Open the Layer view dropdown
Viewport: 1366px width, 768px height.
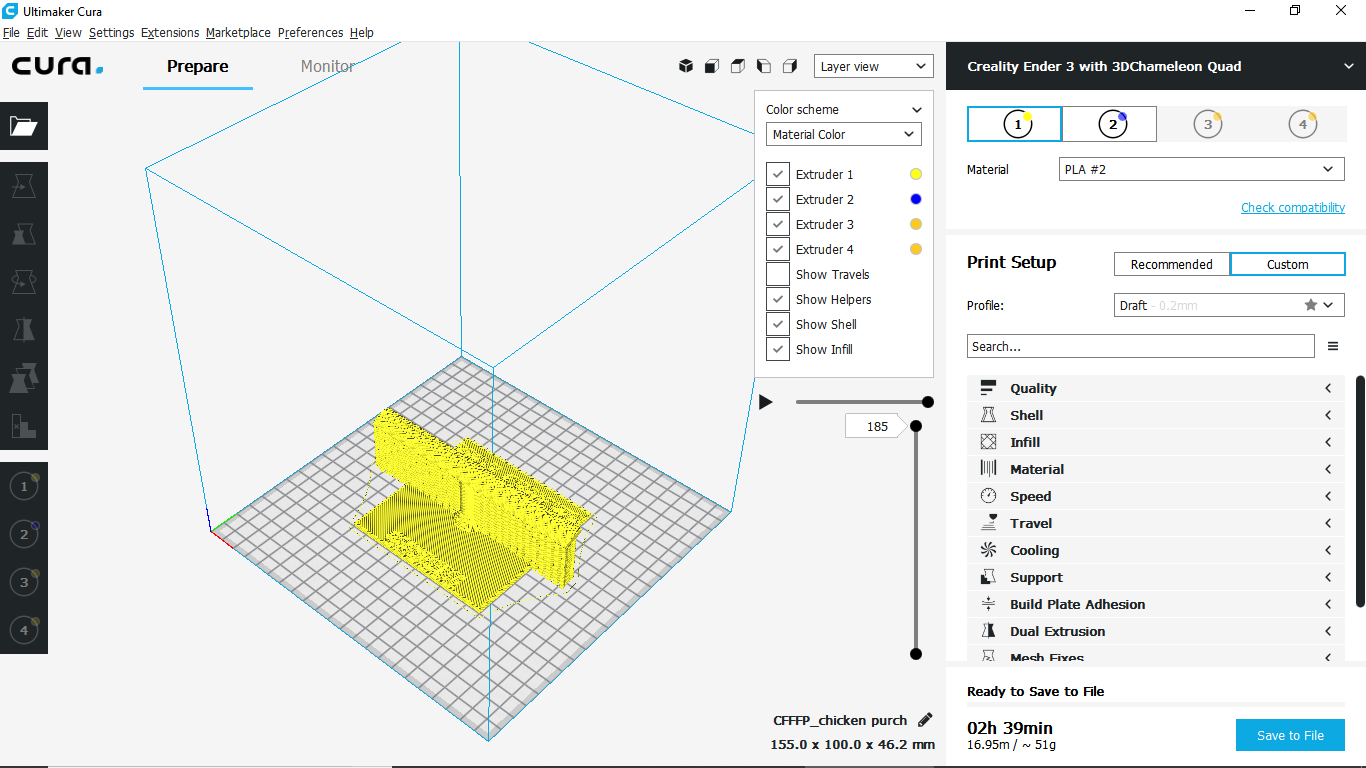click(873, 67)
